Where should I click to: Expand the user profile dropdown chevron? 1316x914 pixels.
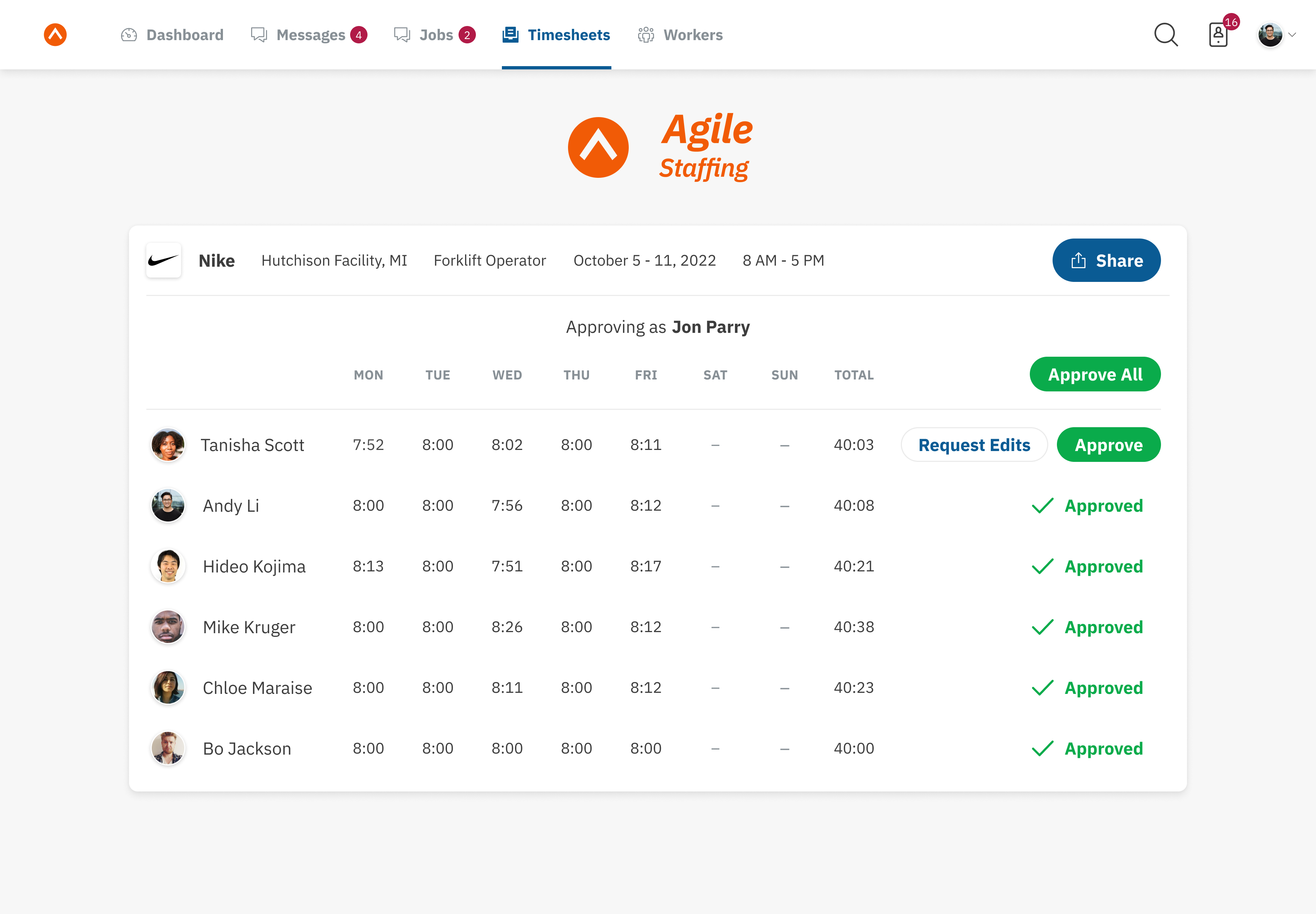(1292, 35)
